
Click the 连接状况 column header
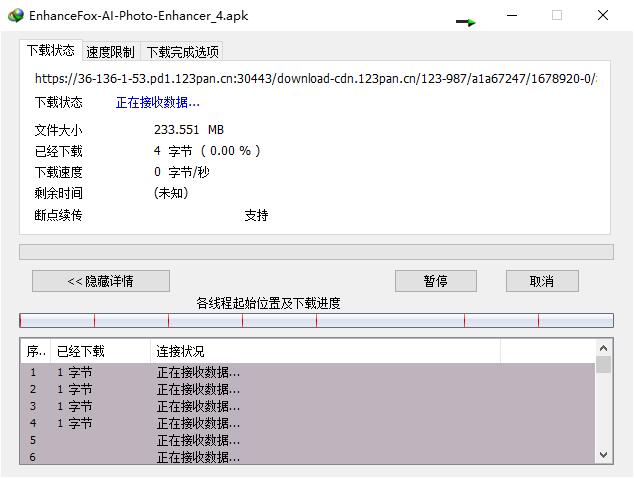pos(325,351)
